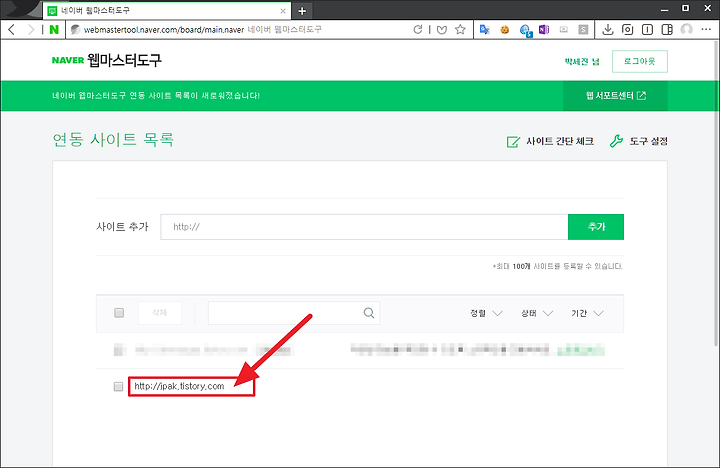Open the split view icon
This screenshot has height=468, width=720.
tap(667, 30)
